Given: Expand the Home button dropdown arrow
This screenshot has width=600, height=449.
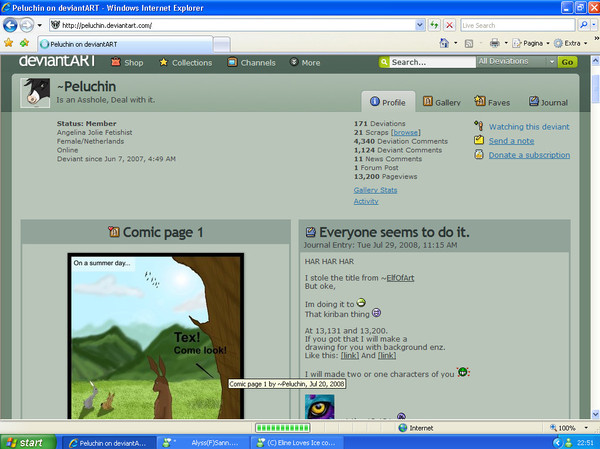Looking at the screenshot, I should 455,43.
